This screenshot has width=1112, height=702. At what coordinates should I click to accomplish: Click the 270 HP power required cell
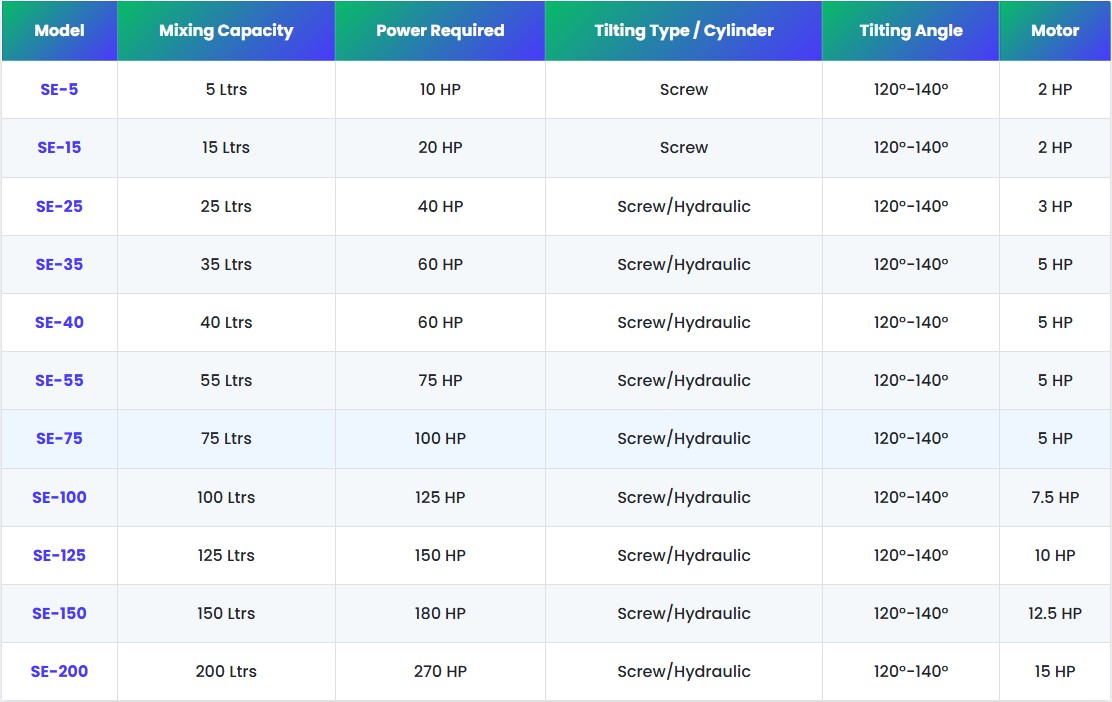pyautogui.click(x=440, y=672)
